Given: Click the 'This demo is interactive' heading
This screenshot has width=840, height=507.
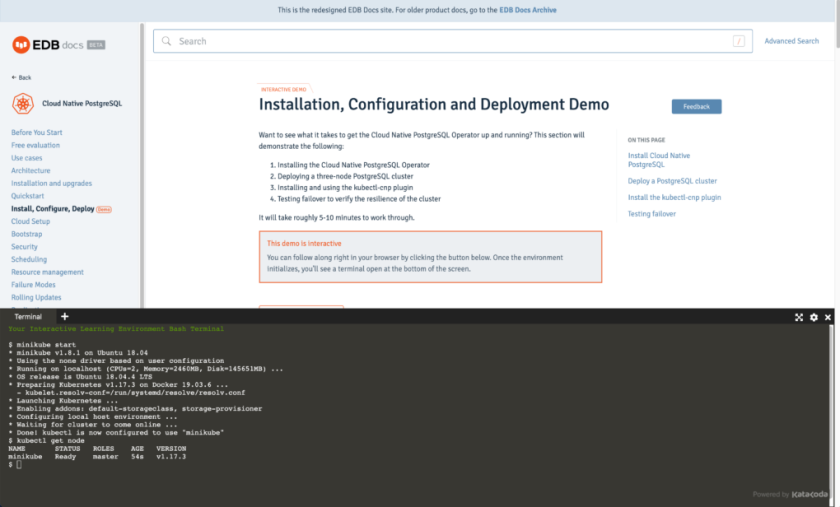Looking at the screenshot, I should [304, 243].
